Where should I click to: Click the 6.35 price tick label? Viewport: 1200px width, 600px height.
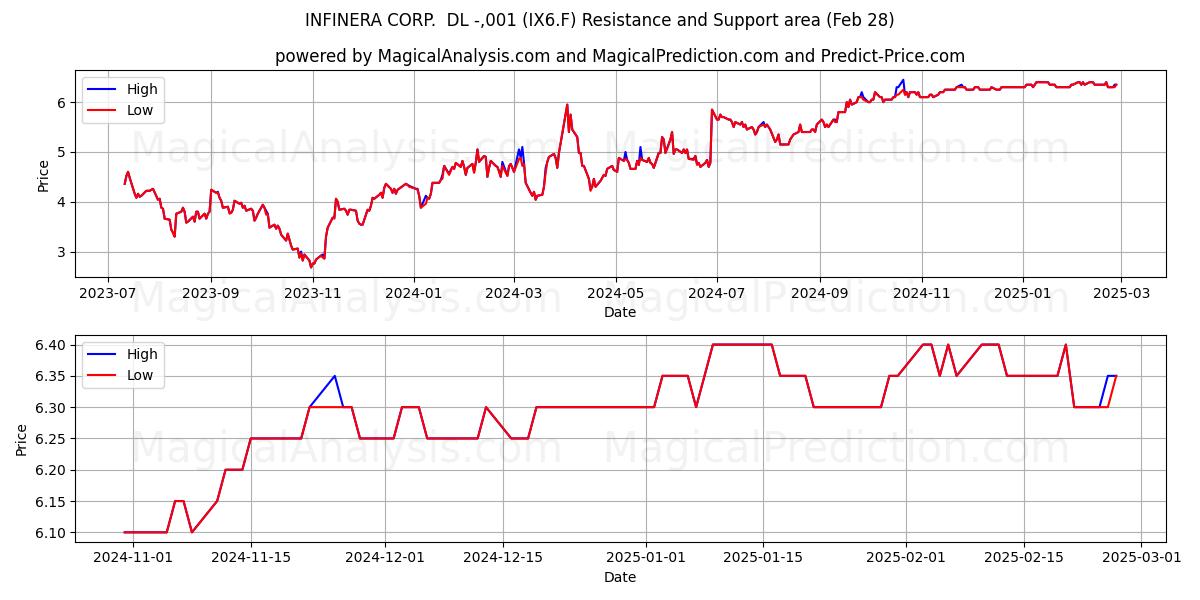tap(53, 376)
